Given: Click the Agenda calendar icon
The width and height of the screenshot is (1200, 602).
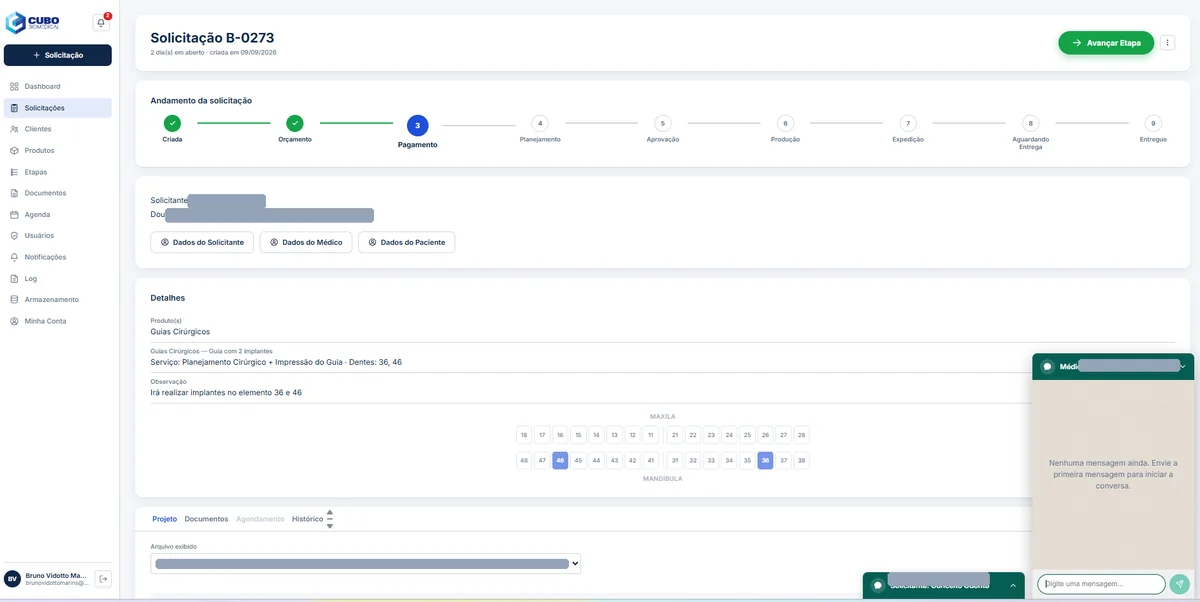Looking at the screenshot, I should [14, 215].
